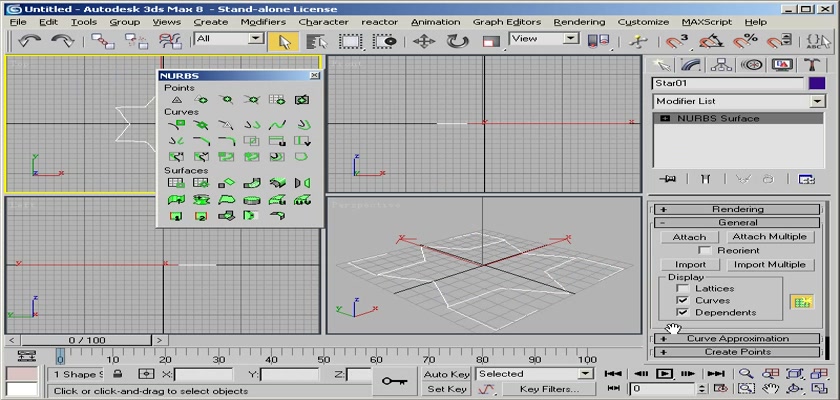
Task: Click the Pin Stack icon
Action: tap(668, 179)
